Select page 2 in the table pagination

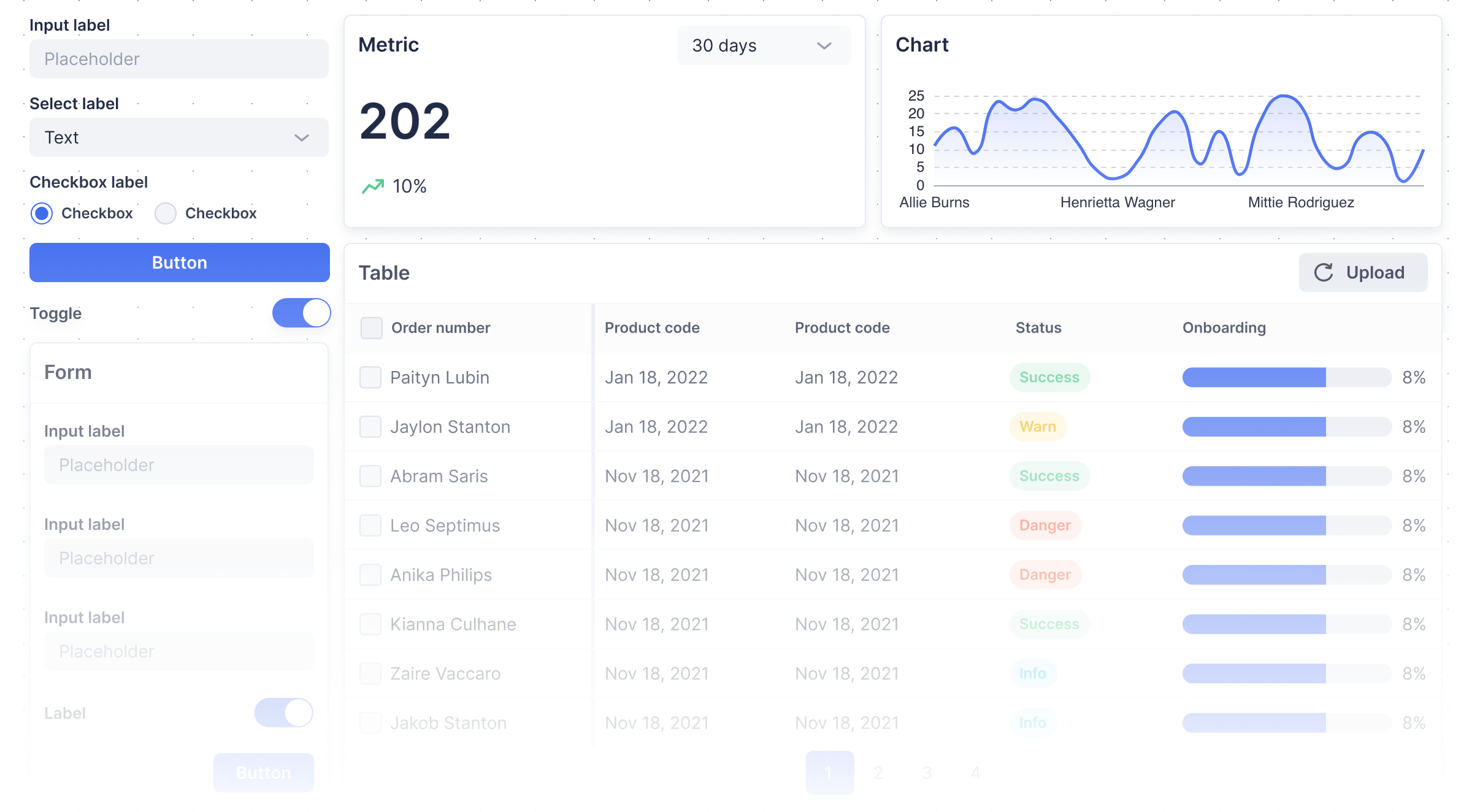(878, 772)
